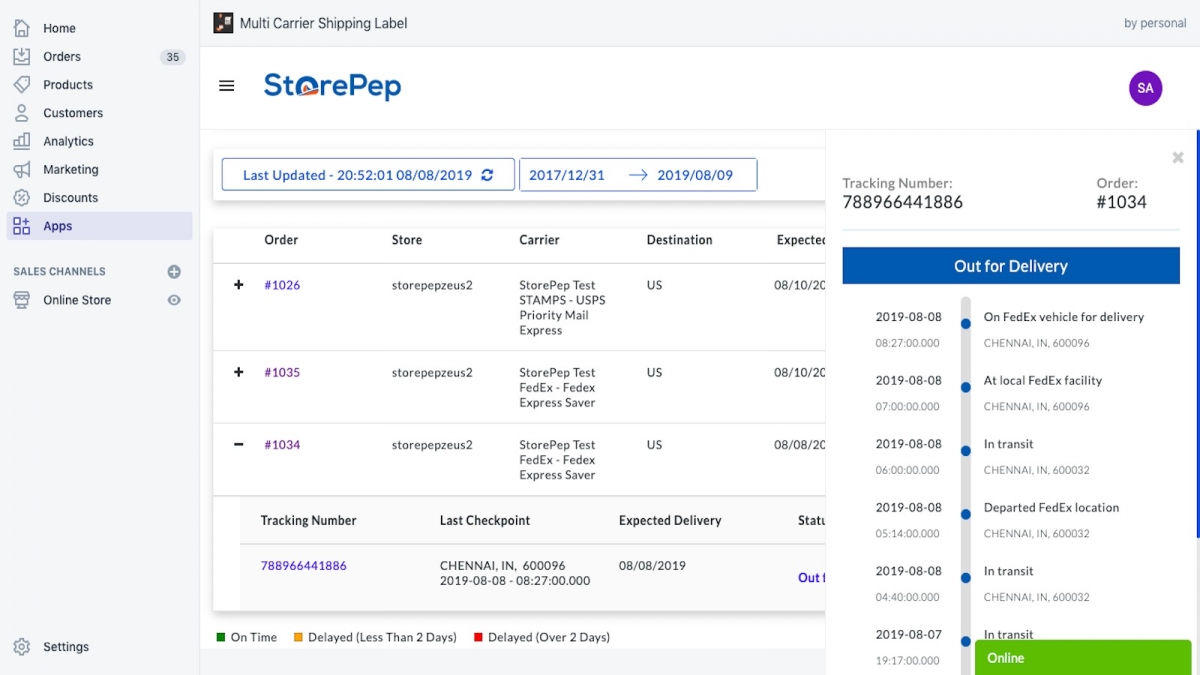Close the tracking details panel
This screenshot has width=1200, height=675.
(x=1177, y=158)
